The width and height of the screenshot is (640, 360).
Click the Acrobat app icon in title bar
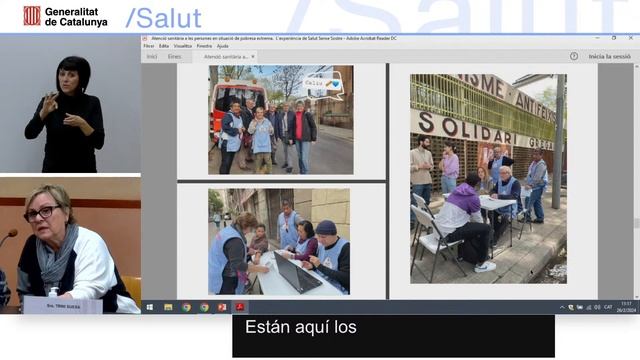click(145, 38)
